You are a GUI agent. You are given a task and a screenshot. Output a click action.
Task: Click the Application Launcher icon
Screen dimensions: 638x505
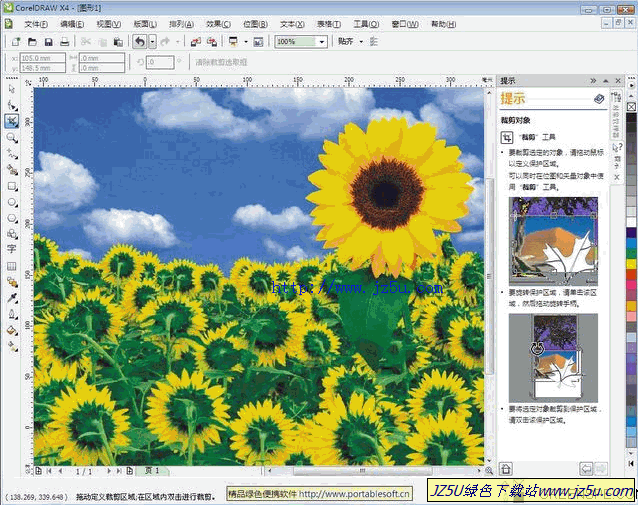234,42
